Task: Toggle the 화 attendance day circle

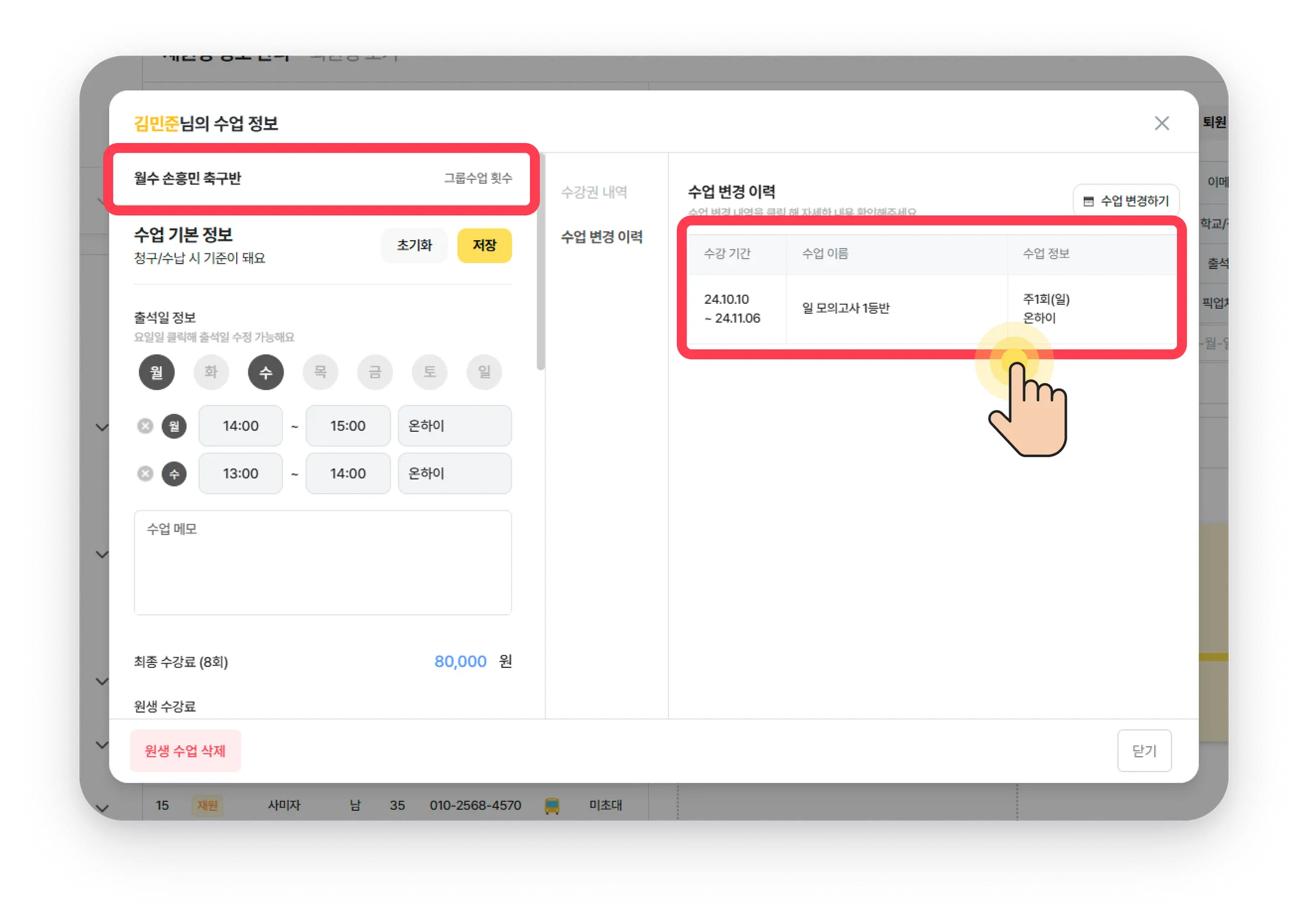Action: coord(211,372)
